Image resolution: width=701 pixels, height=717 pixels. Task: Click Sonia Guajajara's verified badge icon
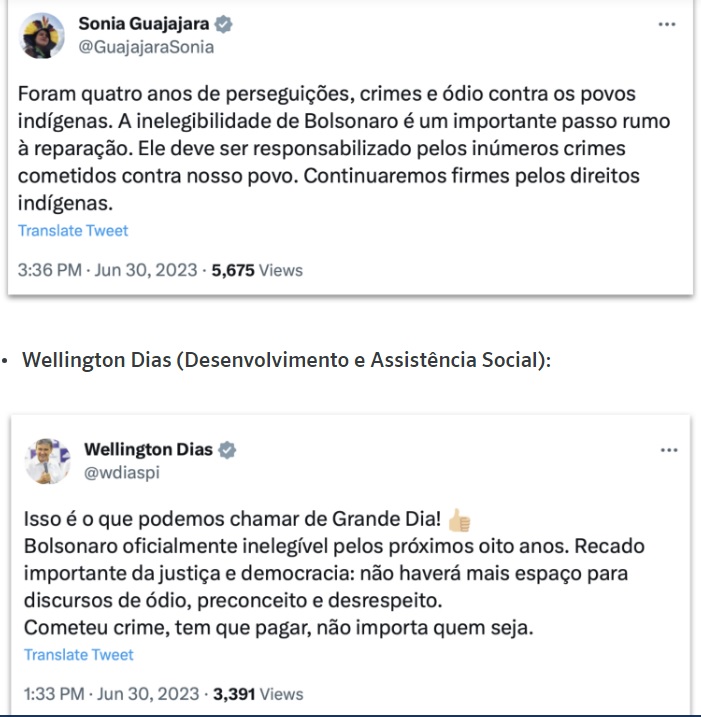[223, 24]
